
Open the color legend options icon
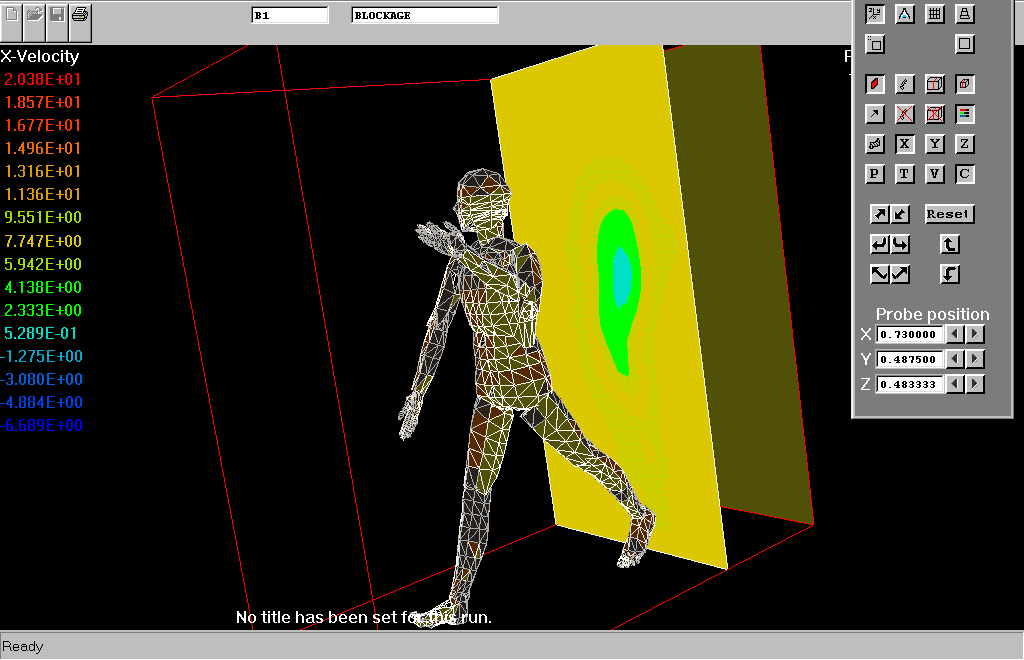coord(964,114)
